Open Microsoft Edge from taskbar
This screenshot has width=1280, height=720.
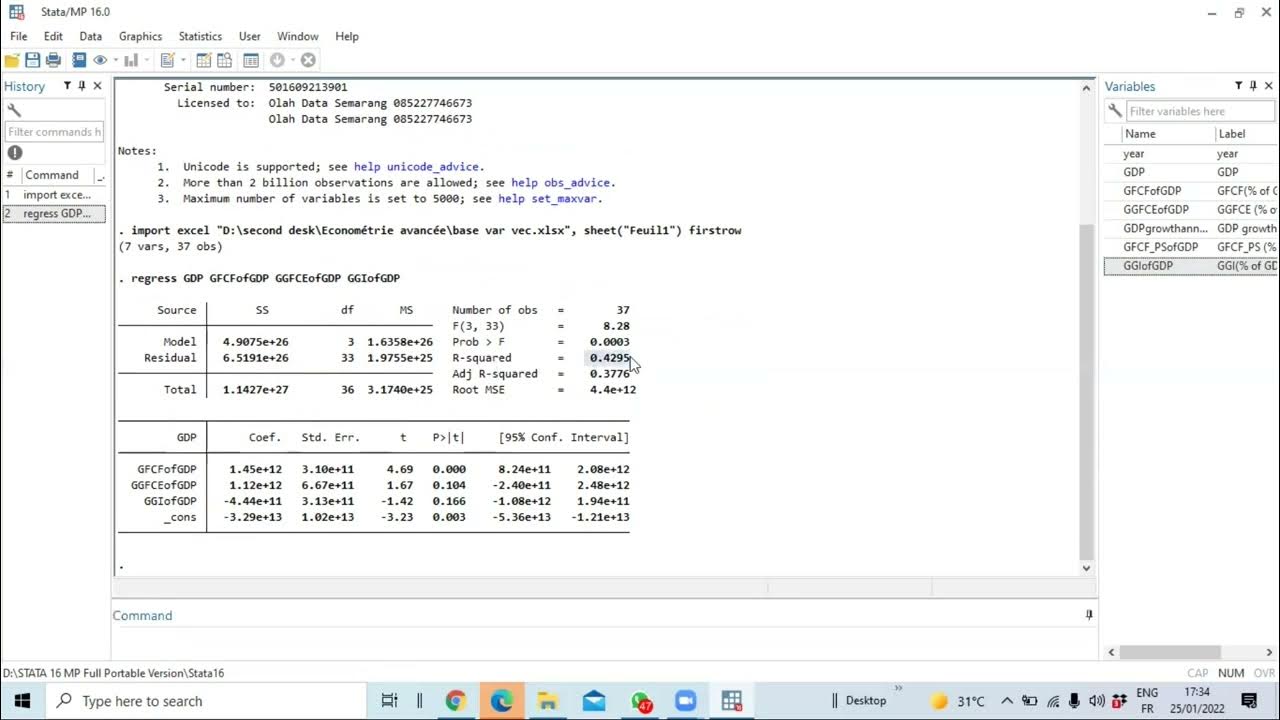[x=501, y=701]
